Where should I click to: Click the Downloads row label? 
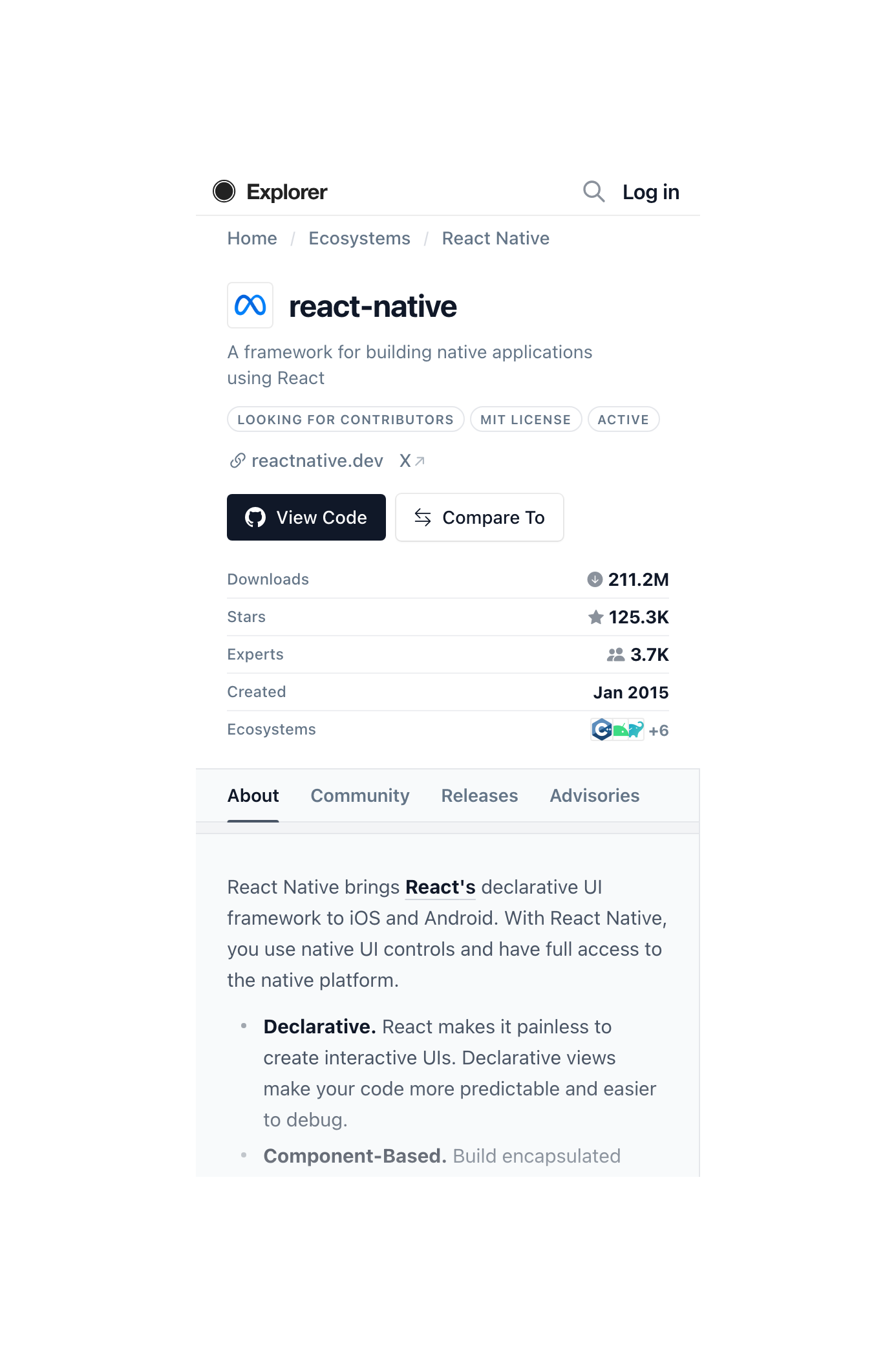point(268,579)
